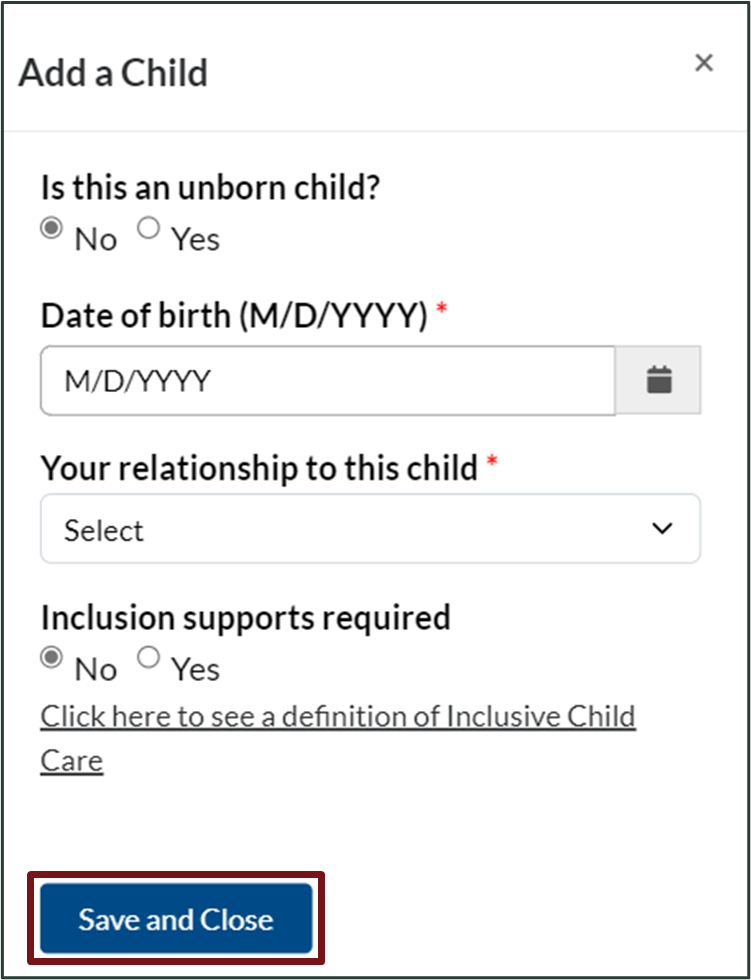Click the Yes label beside unborn child radio
This screenshot has width=751, height=980.
click(x=195, y=240)
